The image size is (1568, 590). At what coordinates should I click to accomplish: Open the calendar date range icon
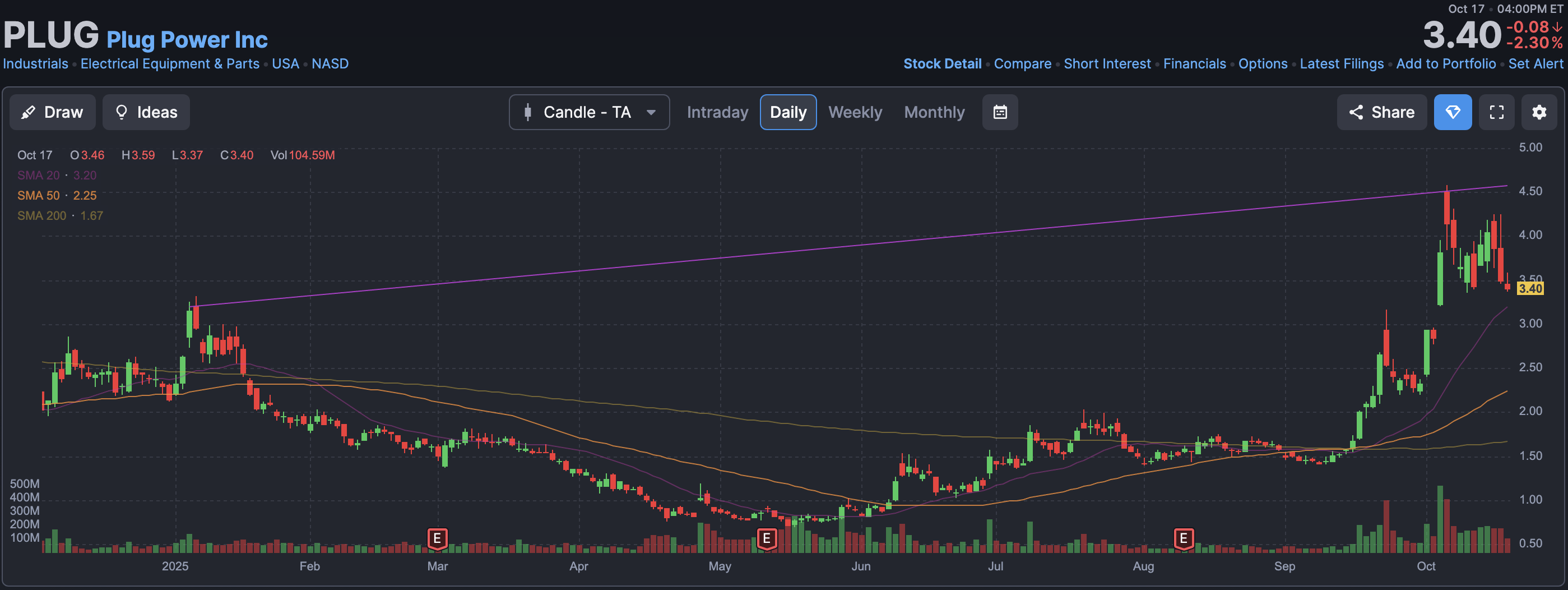click(x=1000, y=112)
